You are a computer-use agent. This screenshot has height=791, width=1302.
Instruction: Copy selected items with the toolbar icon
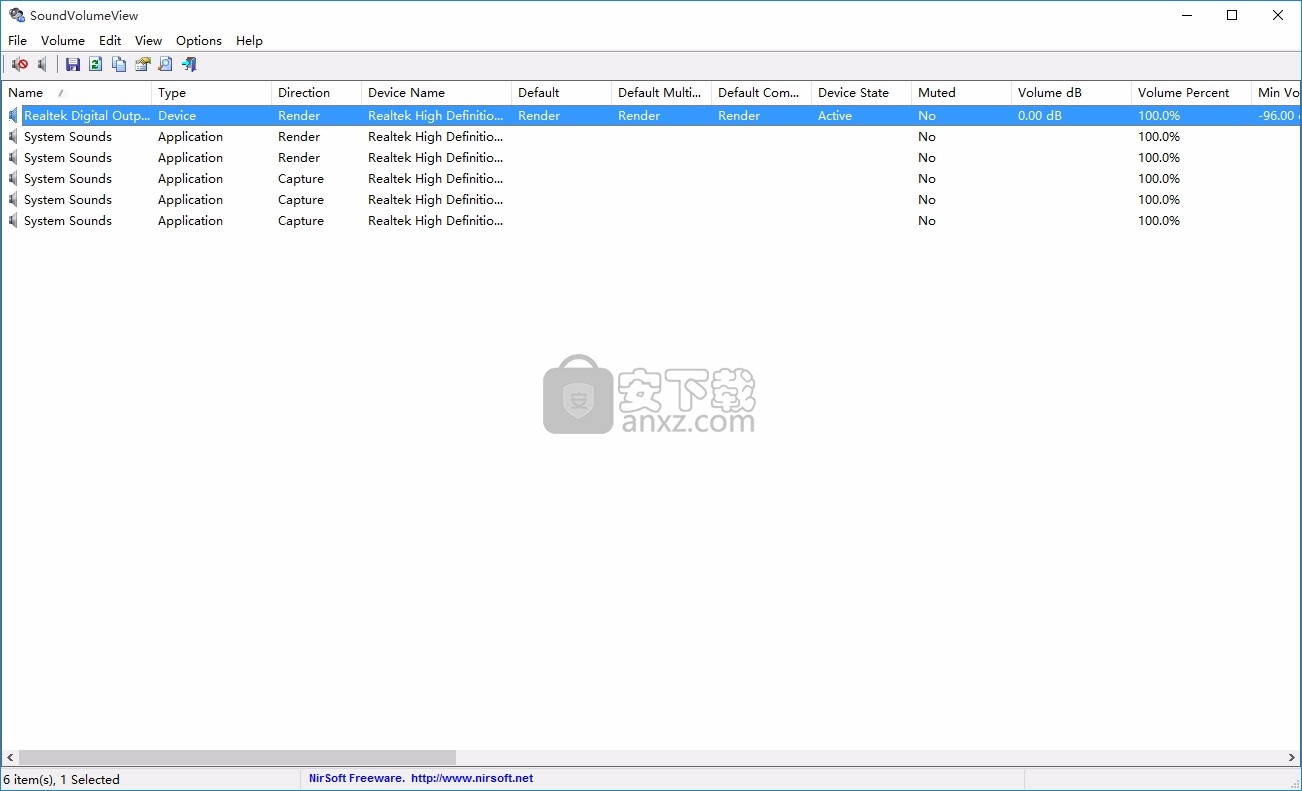point(119,64)
